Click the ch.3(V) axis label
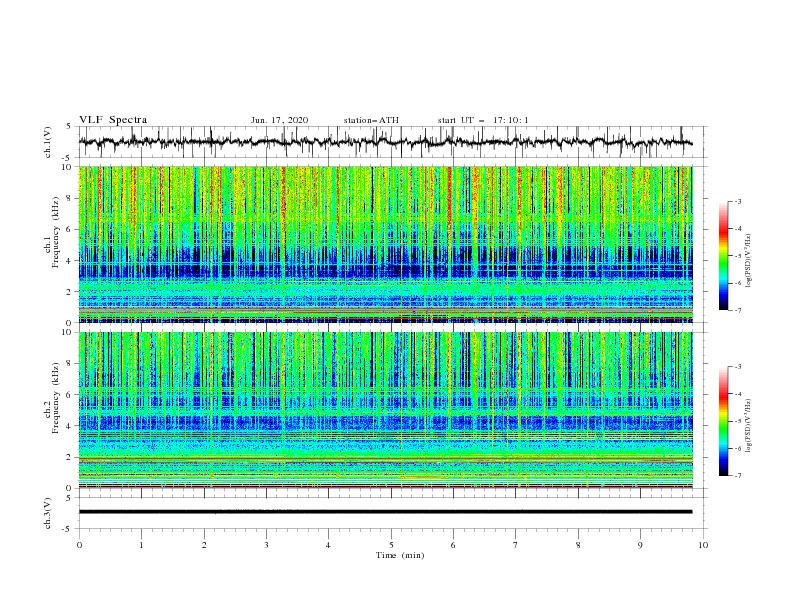 (48, 513)
